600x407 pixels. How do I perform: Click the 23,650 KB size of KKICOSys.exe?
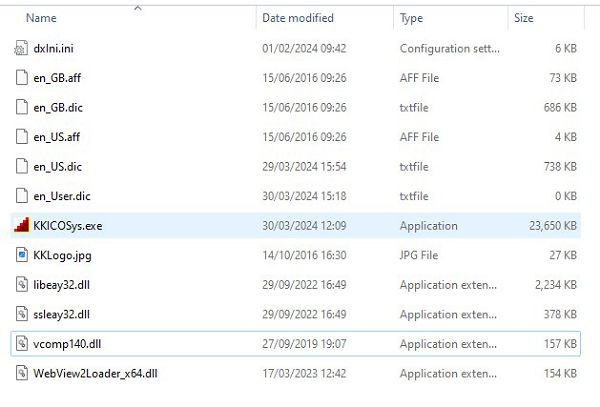(x=553, y=226)
